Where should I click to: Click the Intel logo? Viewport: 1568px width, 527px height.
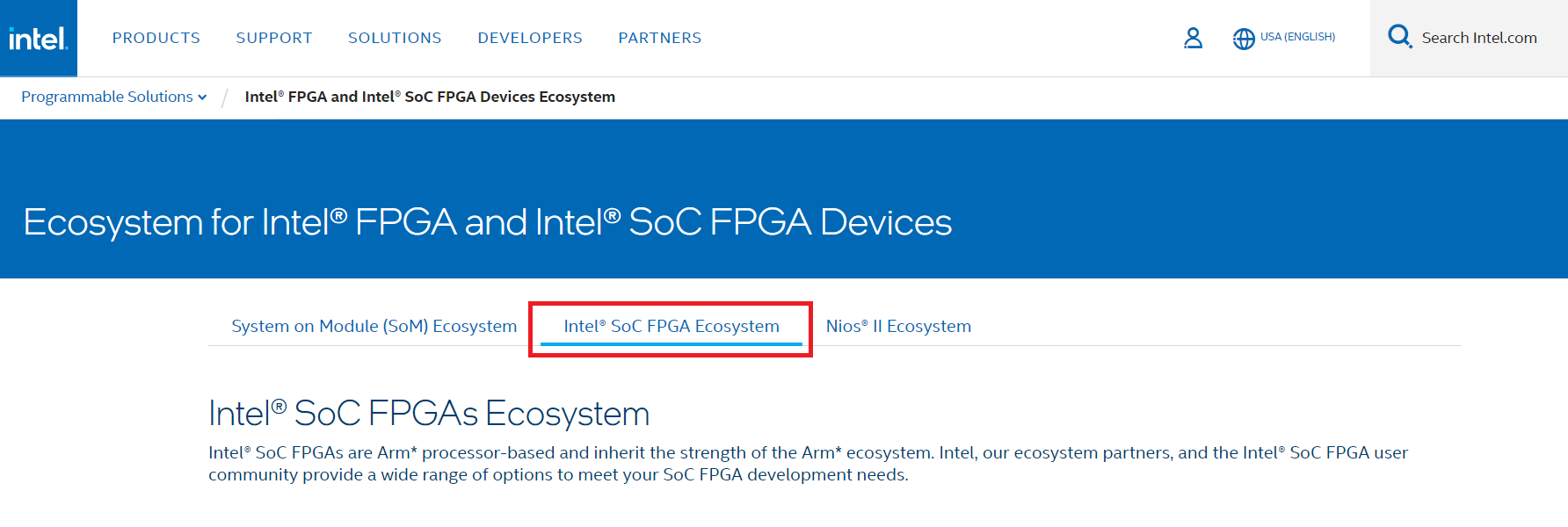(x=38, y=38)
